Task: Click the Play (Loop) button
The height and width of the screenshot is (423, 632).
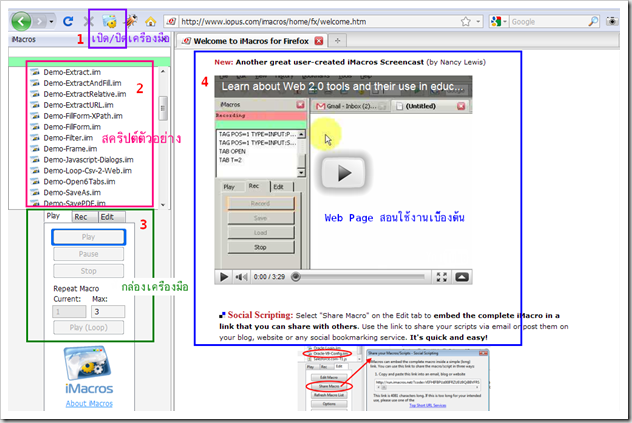Action: [88, 327]
